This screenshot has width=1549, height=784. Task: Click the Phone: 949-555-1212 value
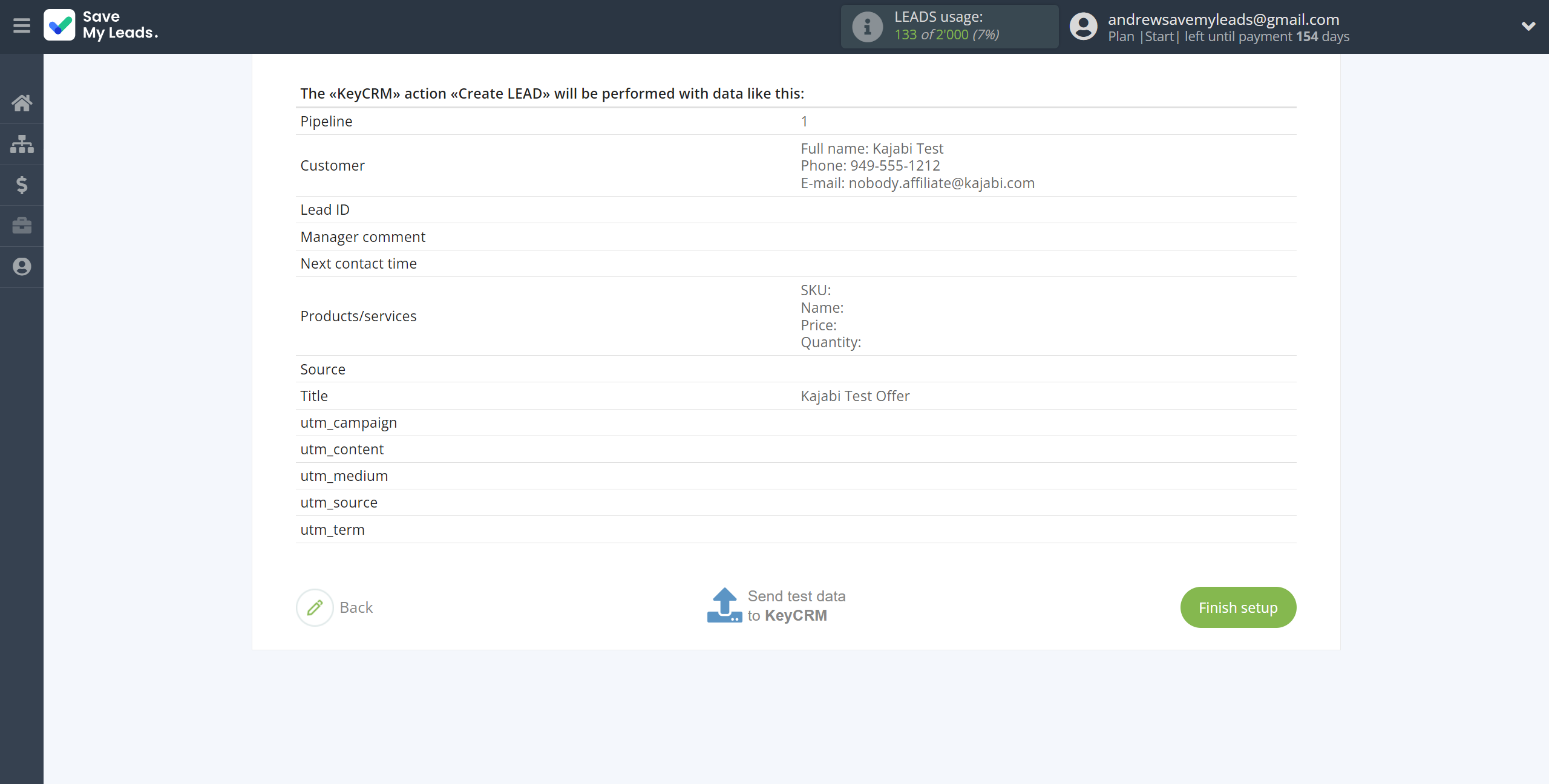pyautogui.click(x=870, y=165)
